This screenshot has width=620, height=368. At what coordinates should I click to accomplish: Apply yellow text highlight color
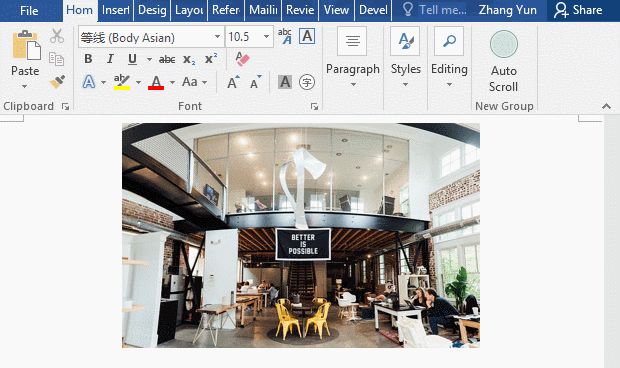point(122,82)
